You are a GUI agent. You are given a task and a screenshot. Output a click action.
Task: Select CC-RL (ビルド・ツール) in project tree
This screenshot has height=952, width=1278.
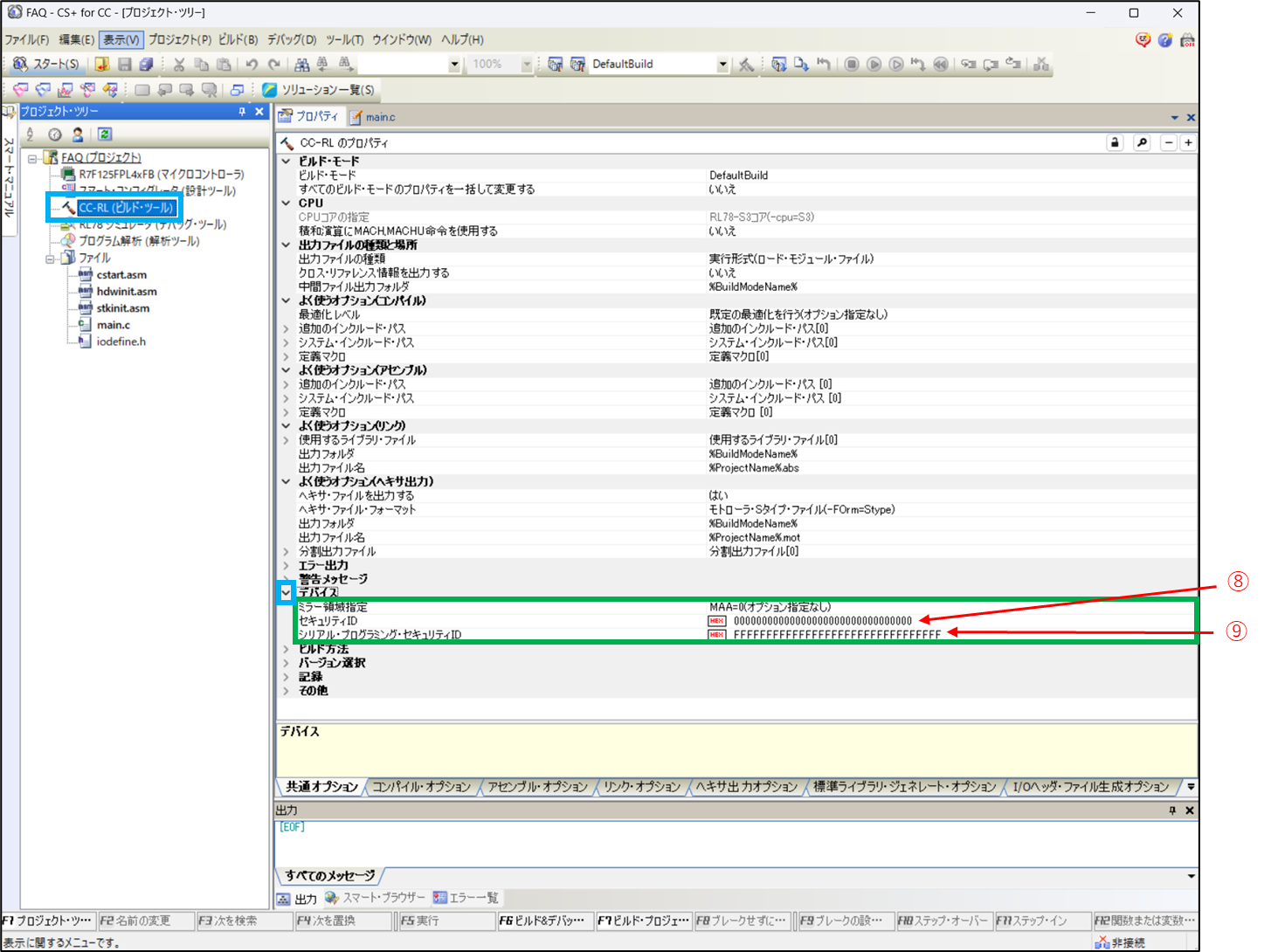tap(126, 208)
